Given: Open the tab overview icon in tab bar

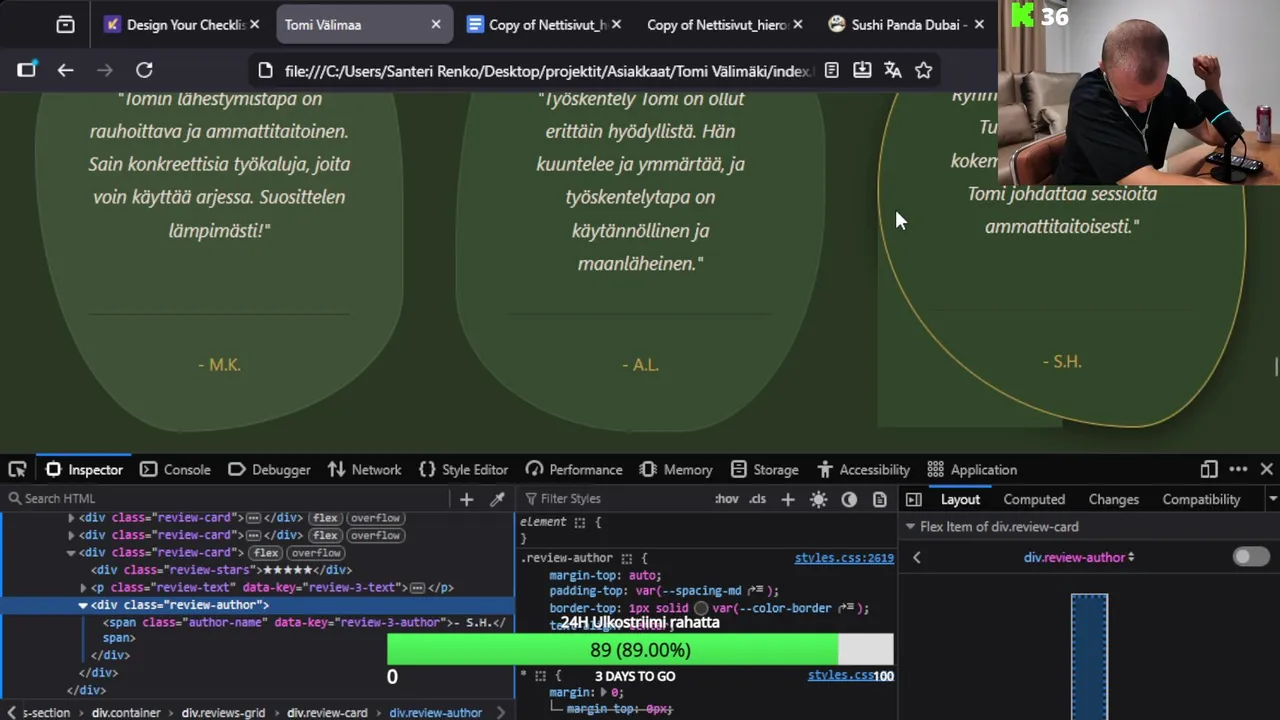Looking at the screenshot, I should [65, 25].
